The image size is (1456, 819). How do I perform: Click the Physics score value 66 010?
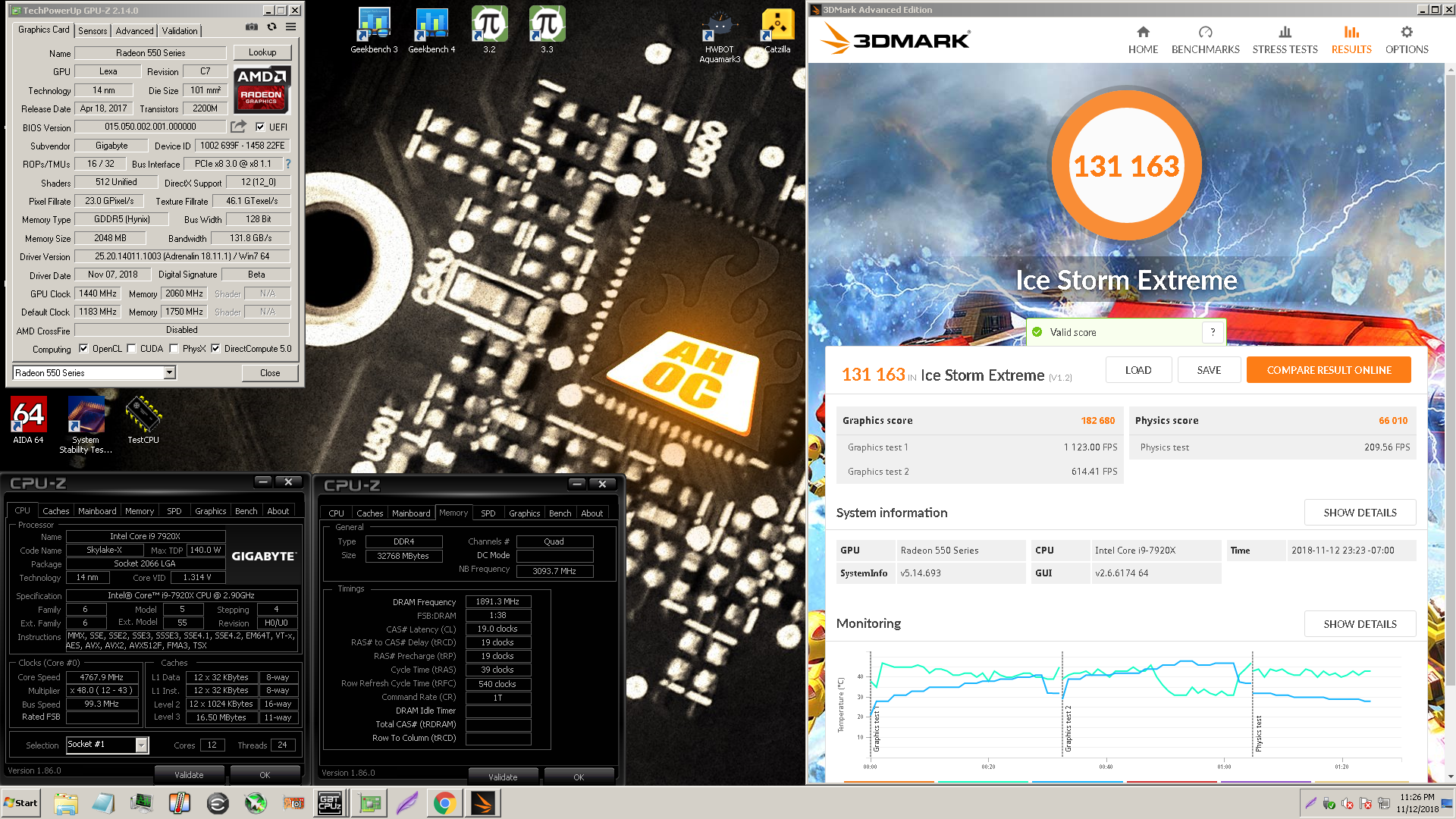pyautogui.click(x=1393, y=420)
